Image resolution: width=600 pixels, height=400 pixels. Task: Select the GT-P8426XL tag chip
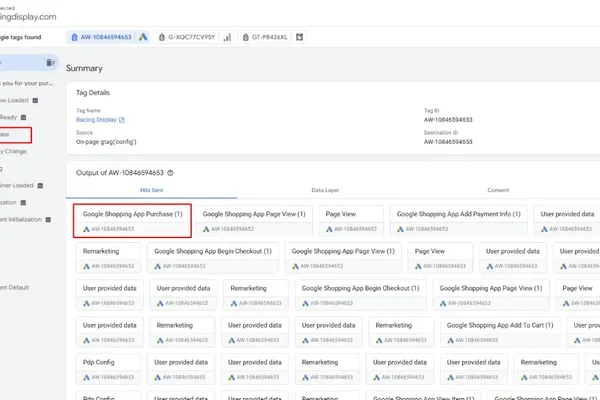tap(272, 37)
